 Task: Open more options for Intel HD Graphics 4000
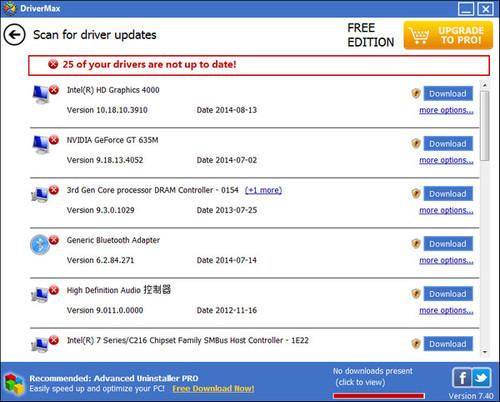click(446, 110)
